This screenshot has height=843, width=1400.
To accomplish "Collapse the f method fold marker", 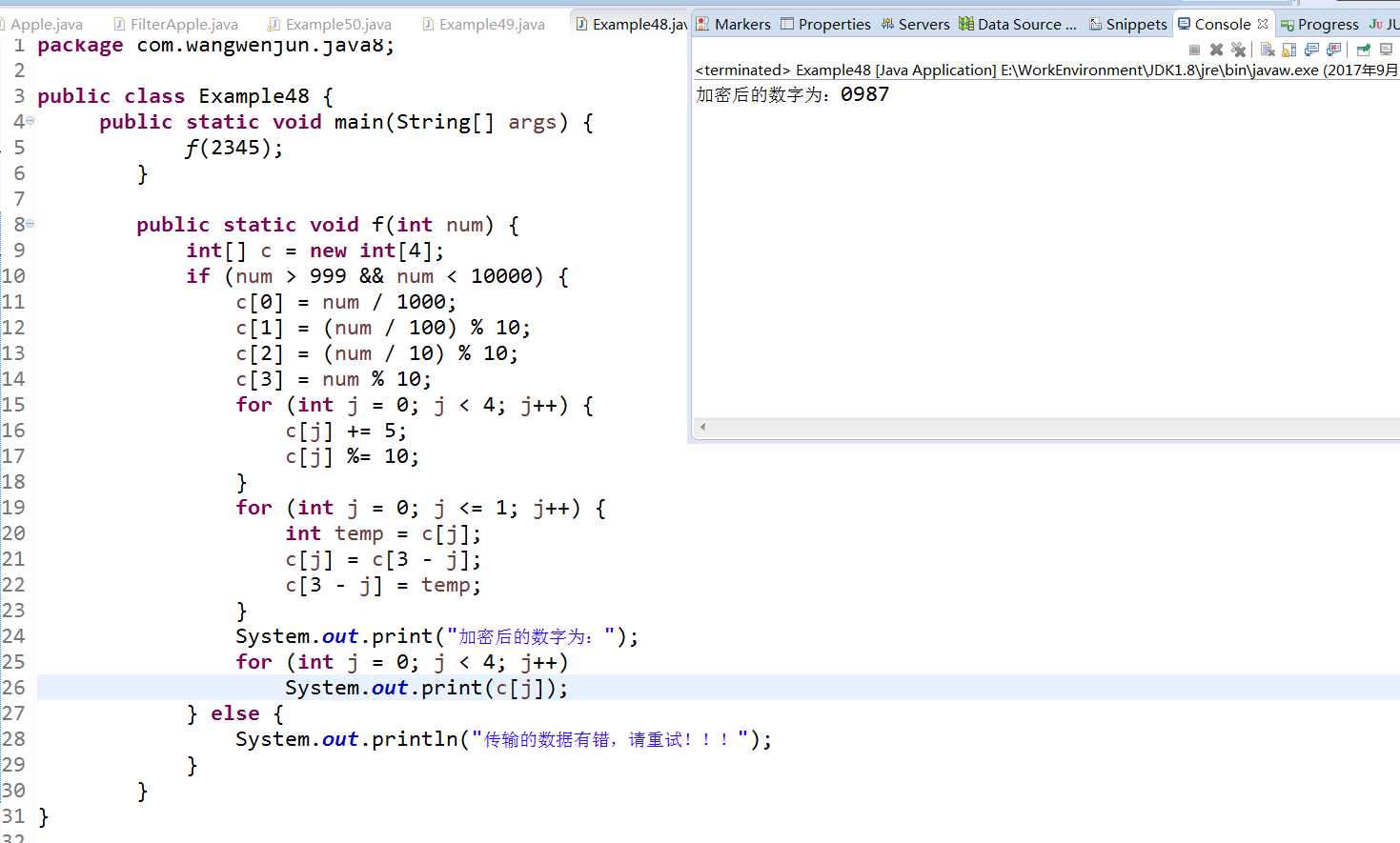I will click(30, 224).
